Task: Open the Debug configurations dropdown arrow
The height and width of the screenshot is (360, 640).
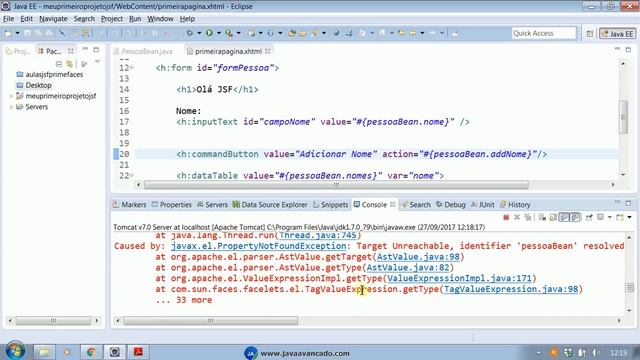Action: coord(199,33)
